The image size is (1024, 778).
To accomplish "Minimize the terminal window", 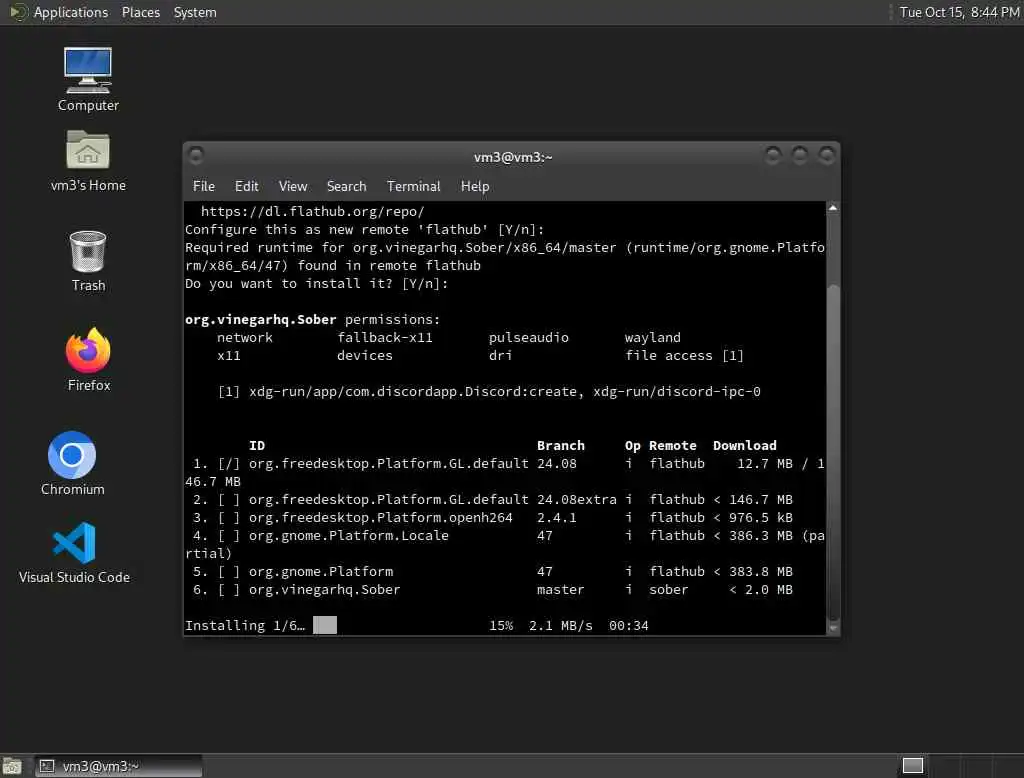I will click(773, 155).
